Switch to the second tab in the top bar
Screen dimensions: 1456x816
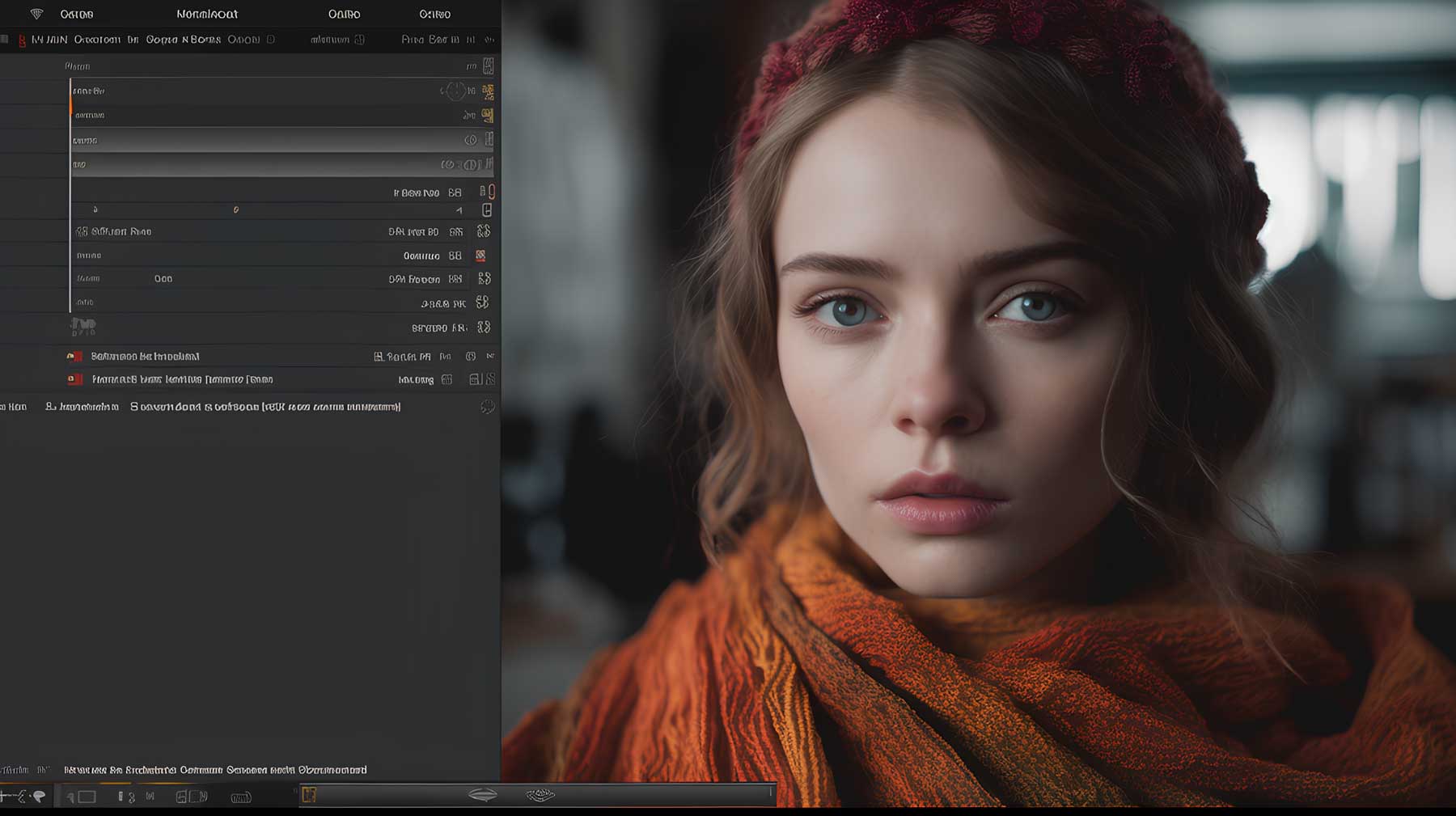pyautogui.click(x=207, y=14)
